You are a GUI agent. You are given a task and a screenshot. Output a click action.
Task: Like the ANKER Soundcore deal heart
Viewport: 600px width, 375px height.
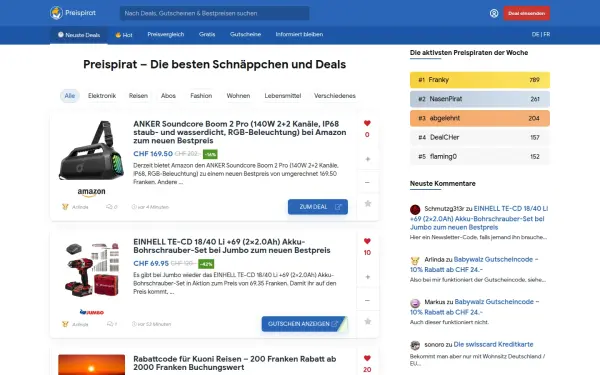(367, 123)
